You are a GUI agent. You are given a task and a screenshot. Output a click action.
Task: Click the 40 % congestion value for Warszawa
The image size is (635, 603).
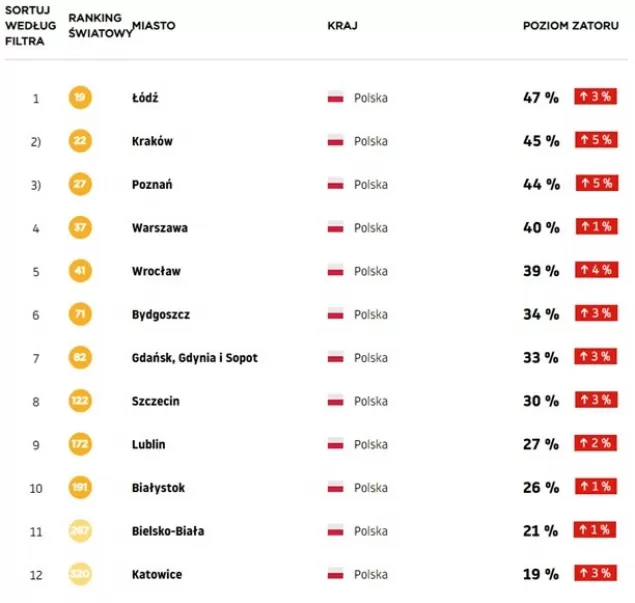[x=541, y=228]
